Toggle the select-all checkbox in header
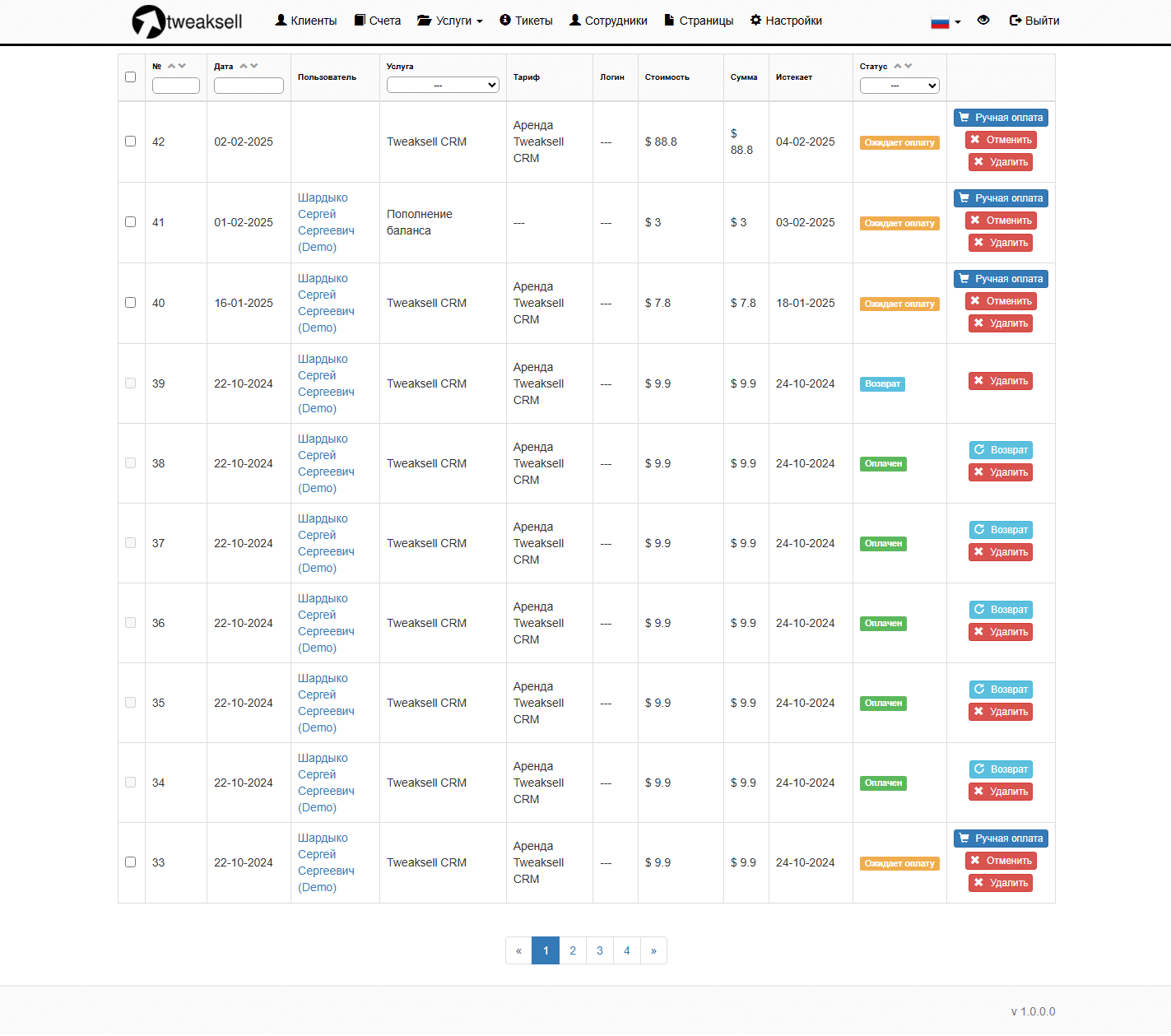Screen dimensions: 1171x1036 click(130, 77)
